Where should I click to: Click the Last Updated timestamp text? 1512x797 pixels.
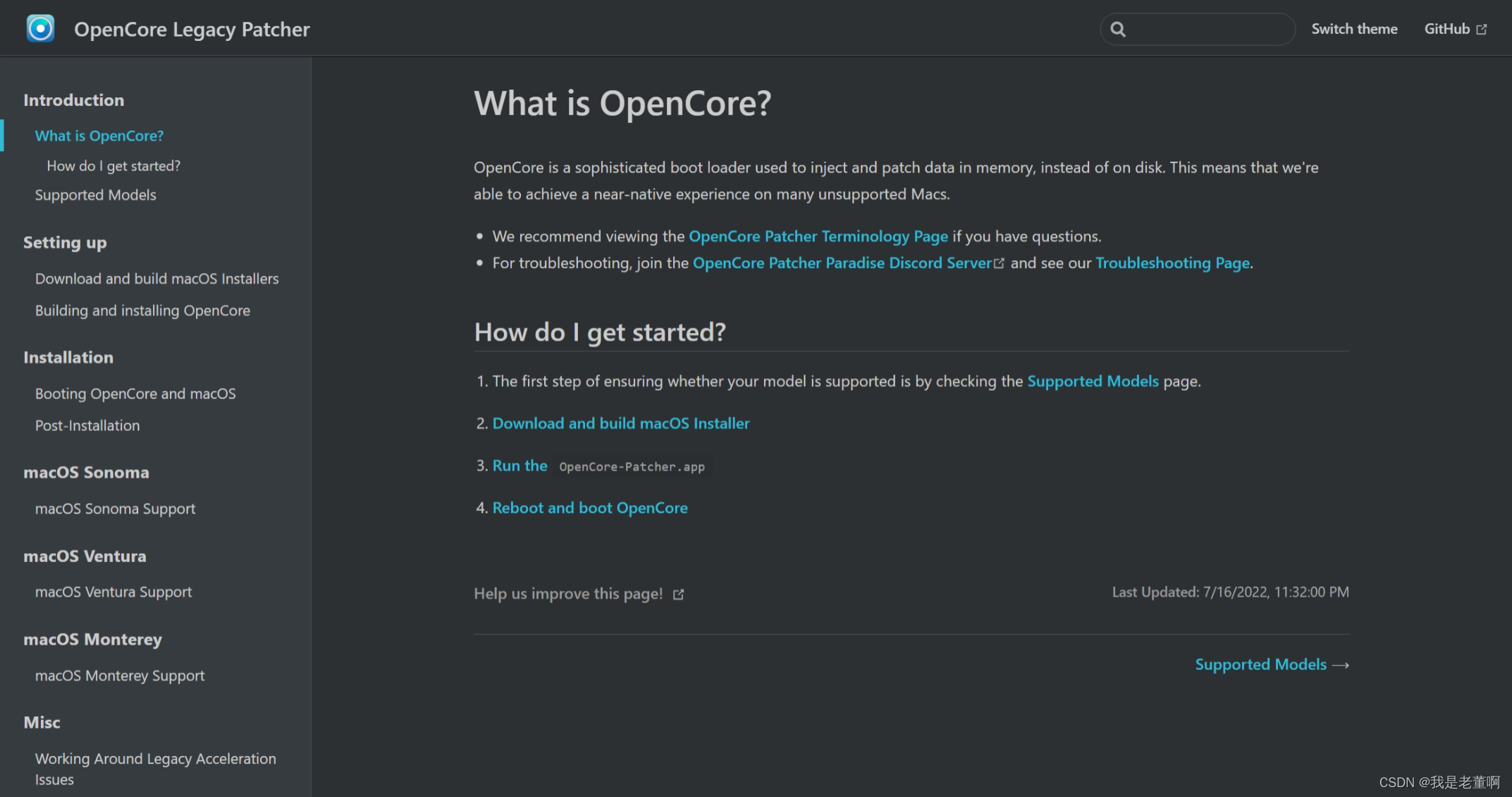click(x=1231, y=592)
